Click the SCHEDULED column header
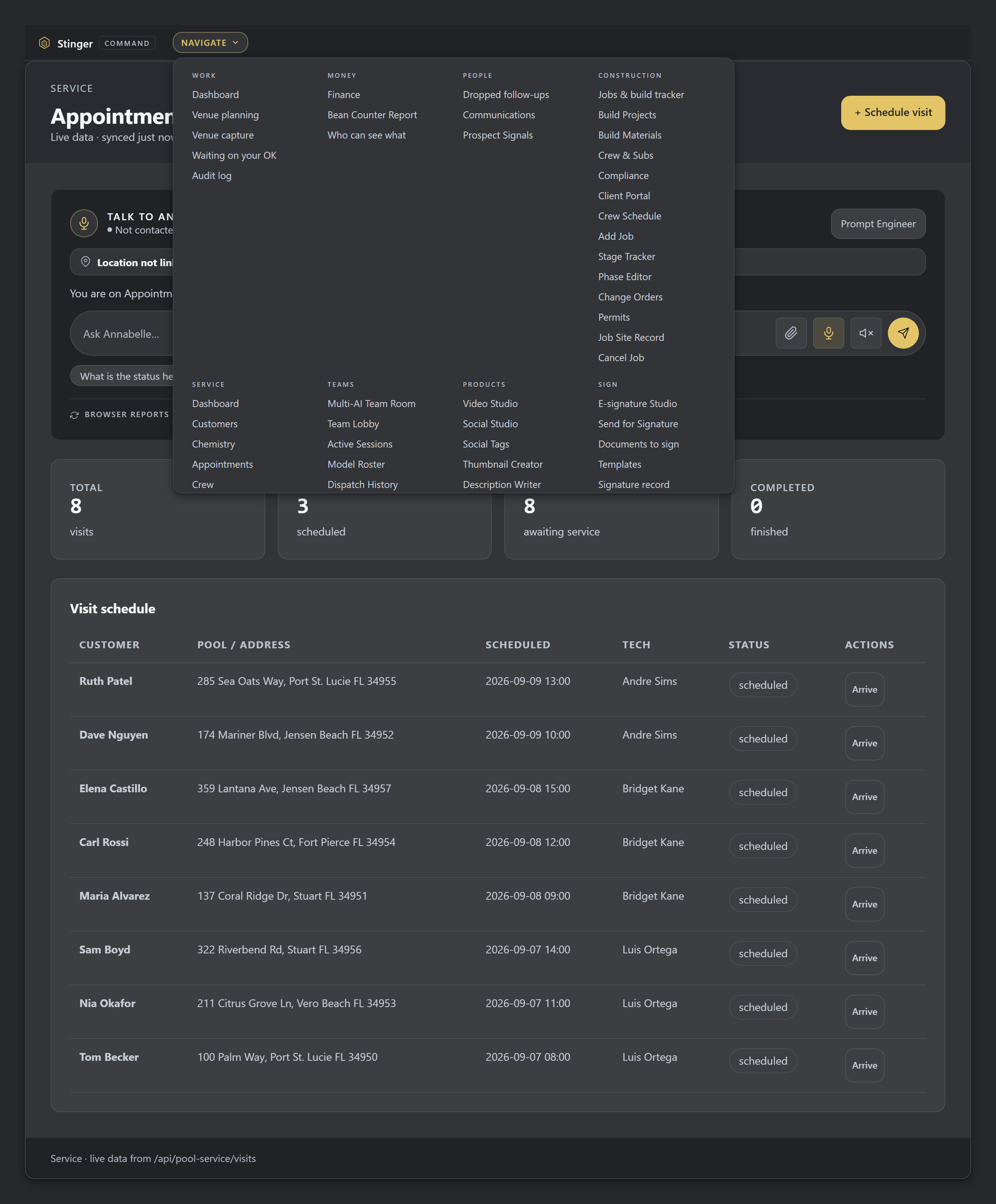The width and height of the screenshot is (996, 1204). [517, 644]
